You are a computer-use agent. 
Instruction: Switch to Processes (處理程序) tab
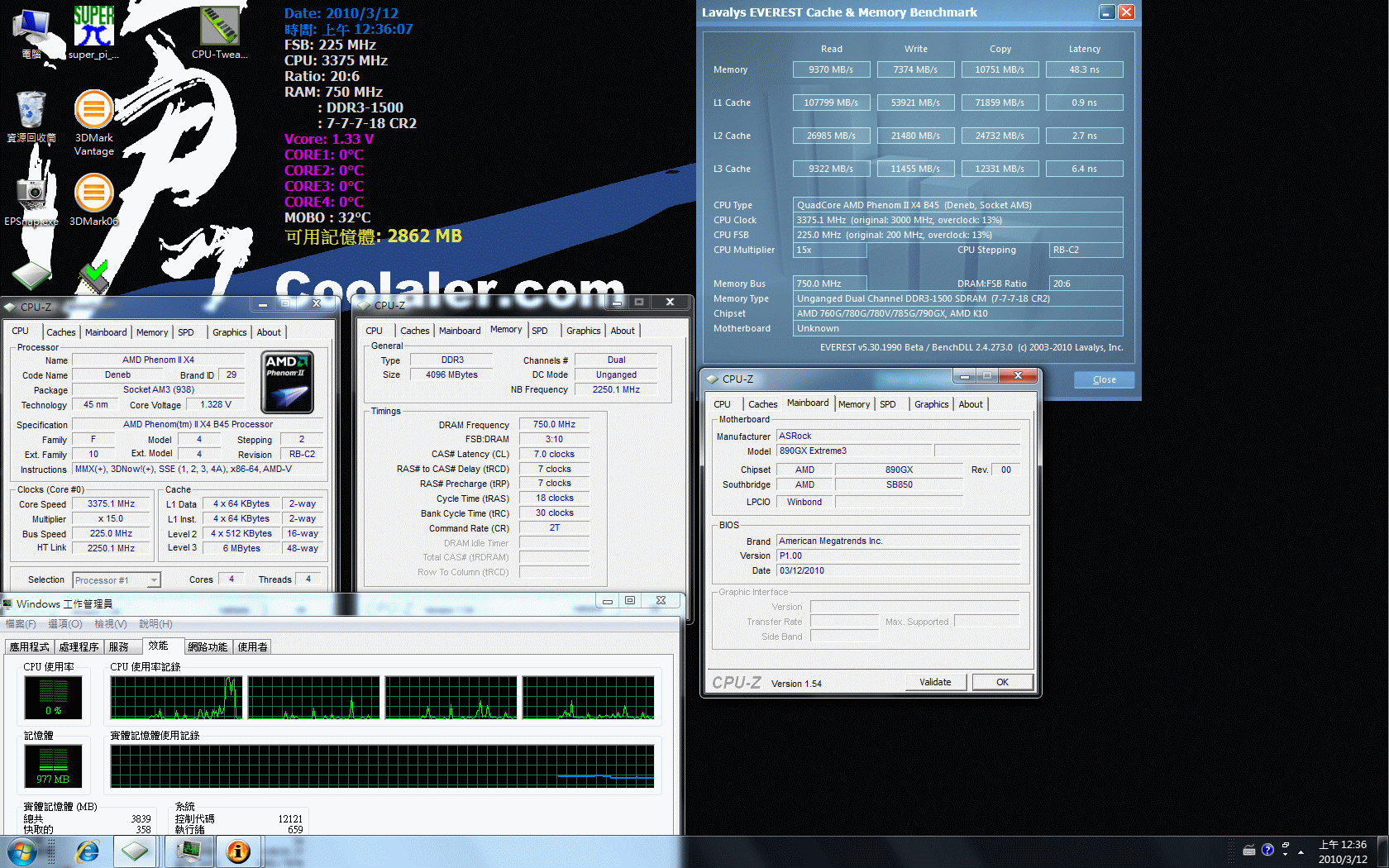pos(79,647)
